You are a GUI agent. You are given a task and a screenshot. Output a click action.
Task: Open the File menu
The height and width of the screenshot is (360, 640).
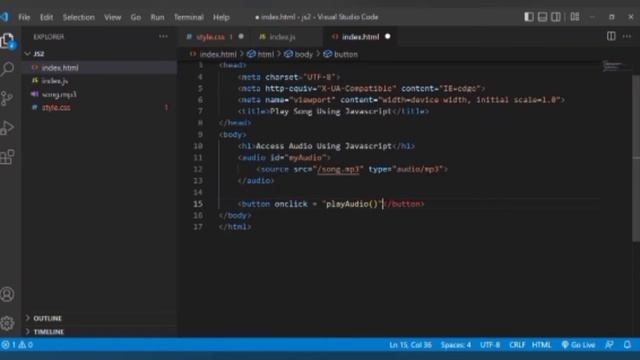click(24, 17)
